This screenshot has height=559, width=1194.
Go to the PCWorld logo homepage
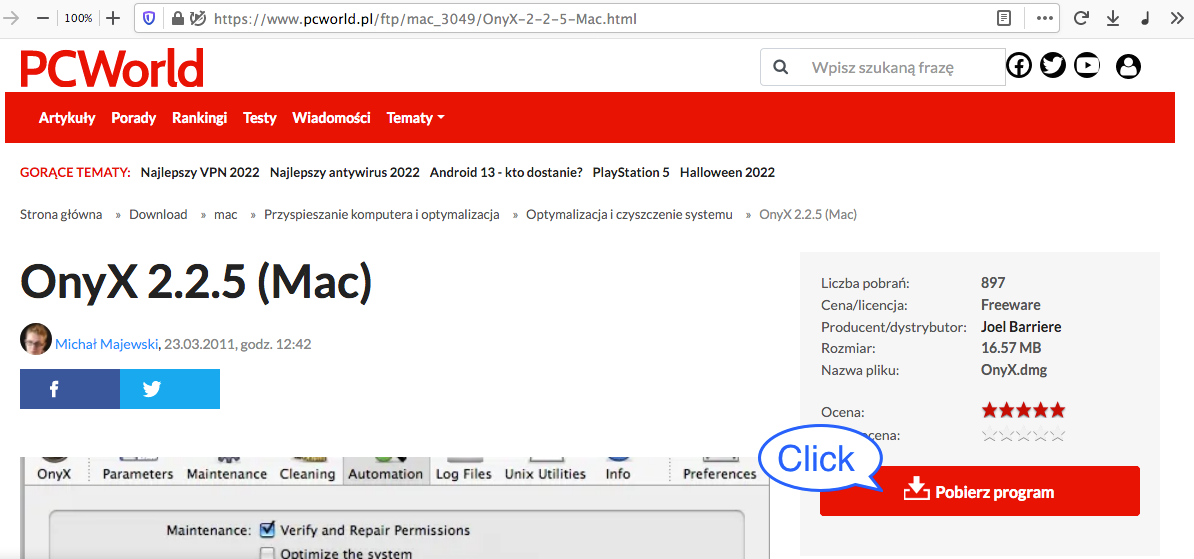pos(112,68)
